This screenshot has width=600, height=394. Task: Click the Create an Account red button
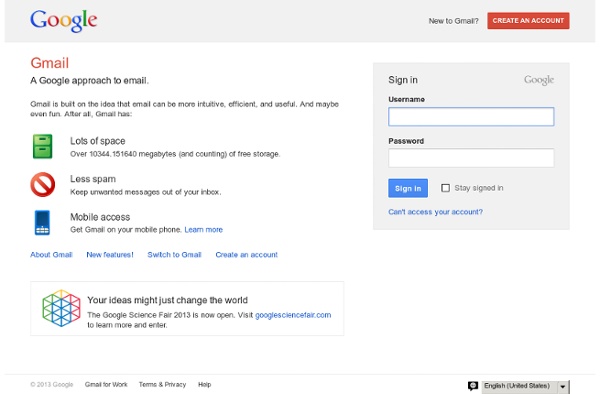tap(528, 21)
